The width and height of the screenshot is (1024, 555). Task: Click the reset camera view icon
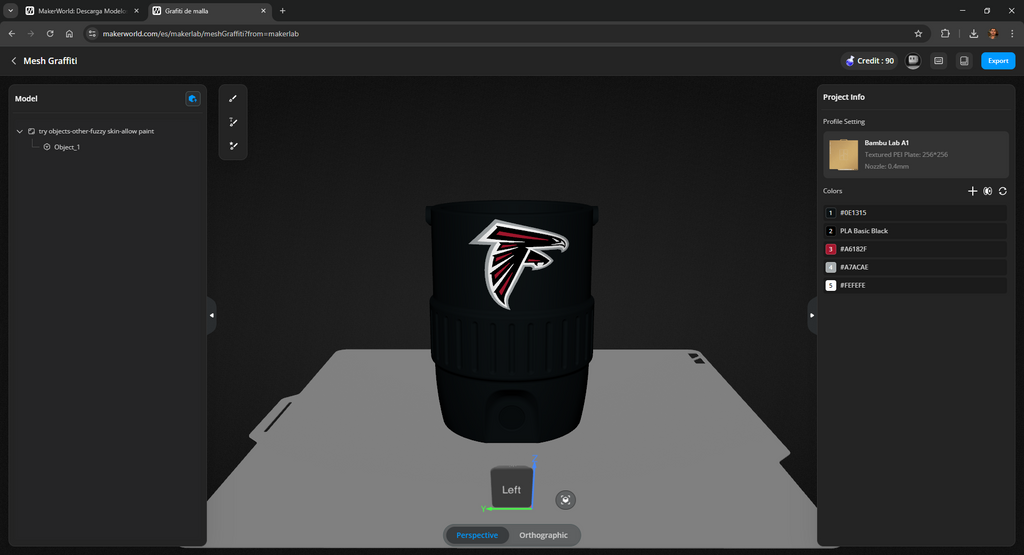click(566, 500)
